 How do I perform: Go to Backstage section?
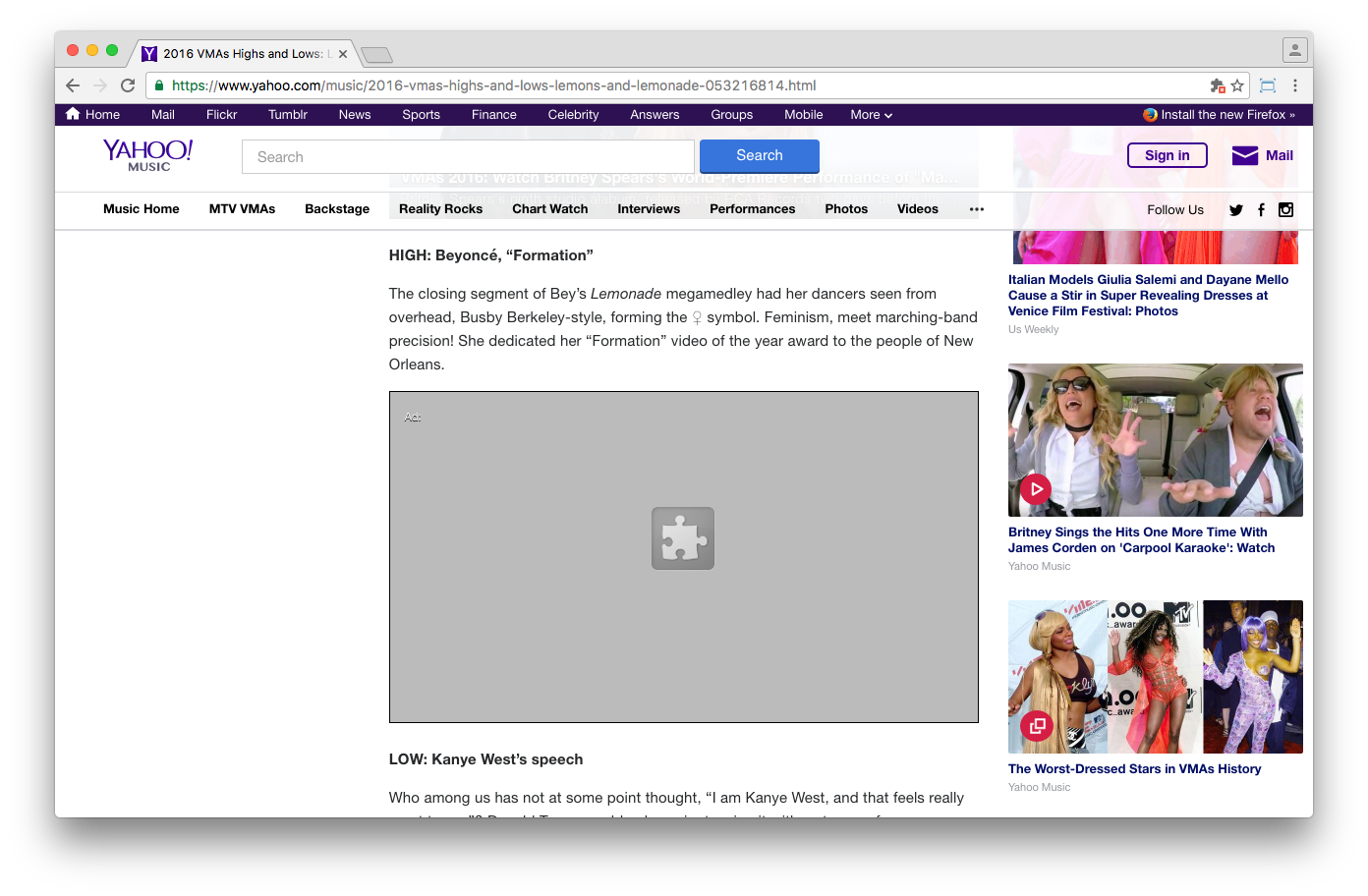[337, 209]
